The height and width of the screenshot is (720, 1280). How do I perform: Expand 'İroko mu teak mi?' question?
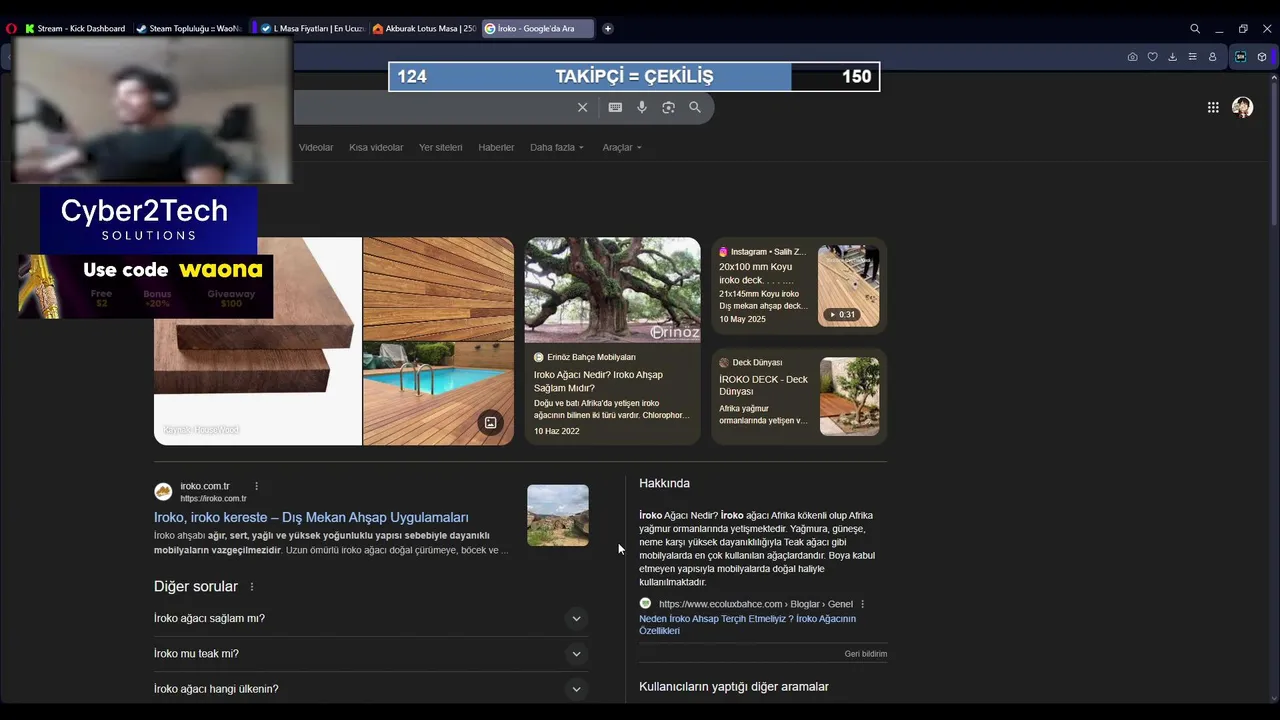(371, 654)
